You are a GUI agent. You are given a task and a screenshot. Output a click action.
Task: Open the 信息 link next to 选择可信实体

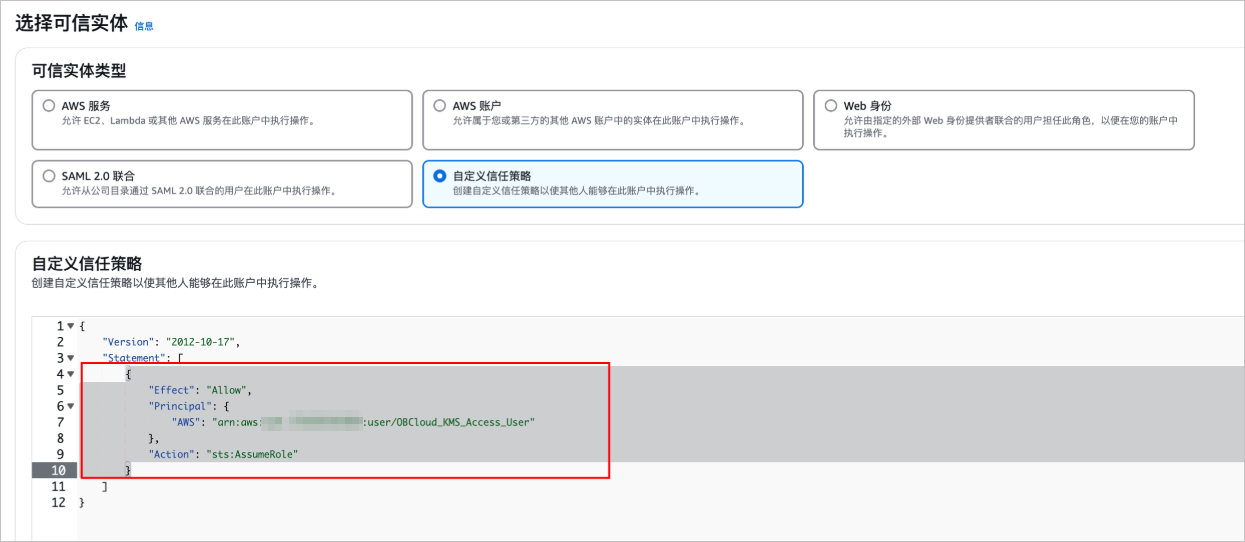[x=144, y=26]
